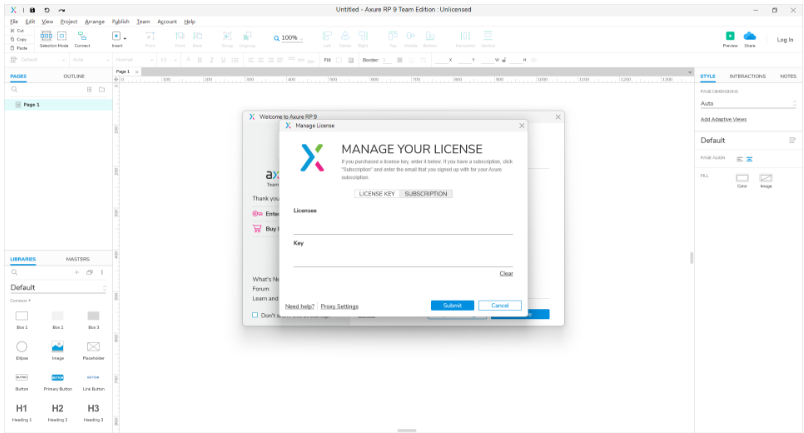This screenshot has height=433, width=804.
Task: Select the Heading 1 widget
Action: tap(22, 412)
